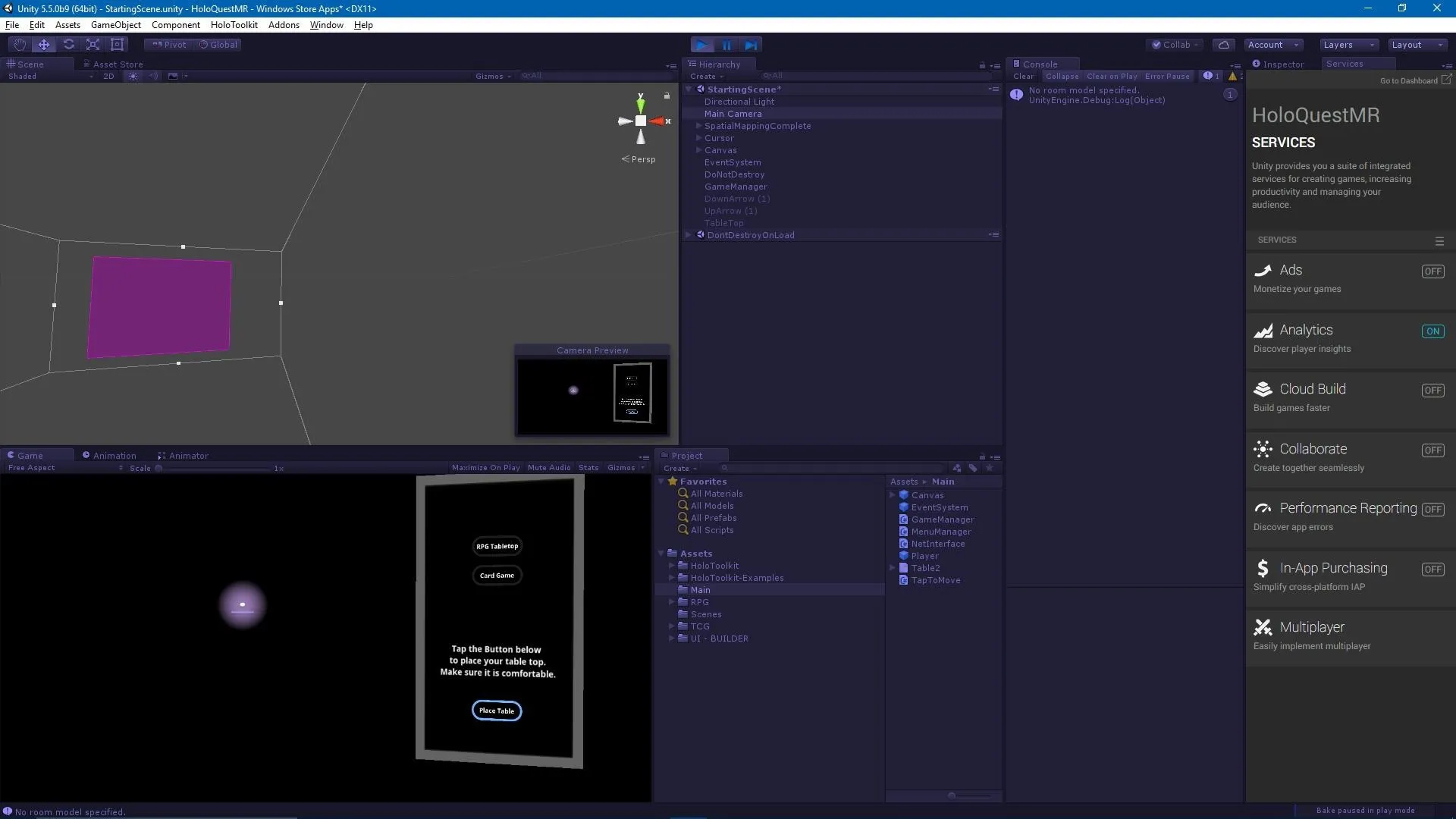Open the HoloToolkit menu
The height and width of the screenshot is (819, 1456).
coord(234,25)
